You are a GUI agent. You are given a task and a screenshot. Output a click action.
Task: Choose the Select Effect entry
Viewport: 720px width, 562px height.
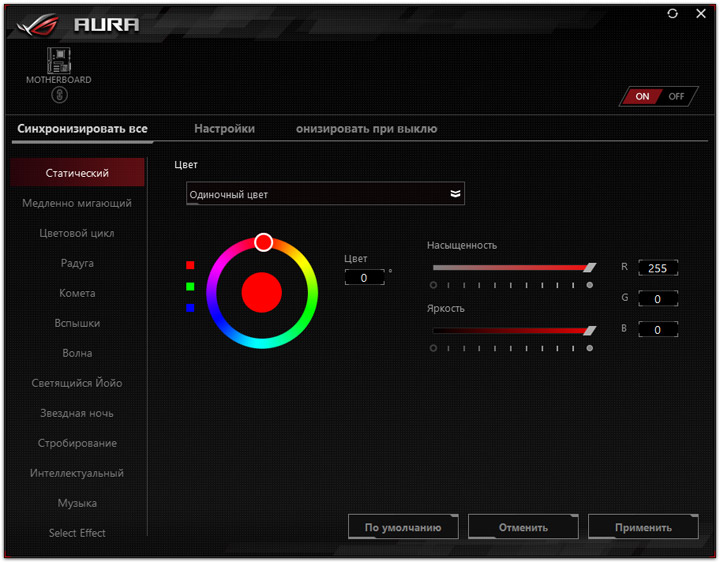(77, 533)
